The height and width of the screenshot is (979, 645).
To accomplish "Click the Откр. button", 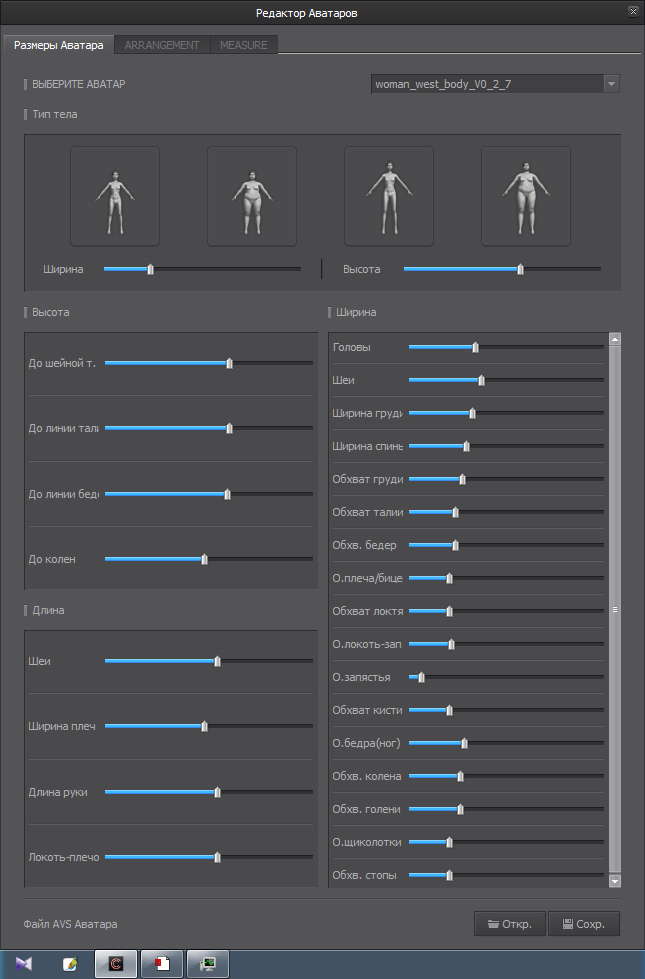I will (x=510, y=923).
